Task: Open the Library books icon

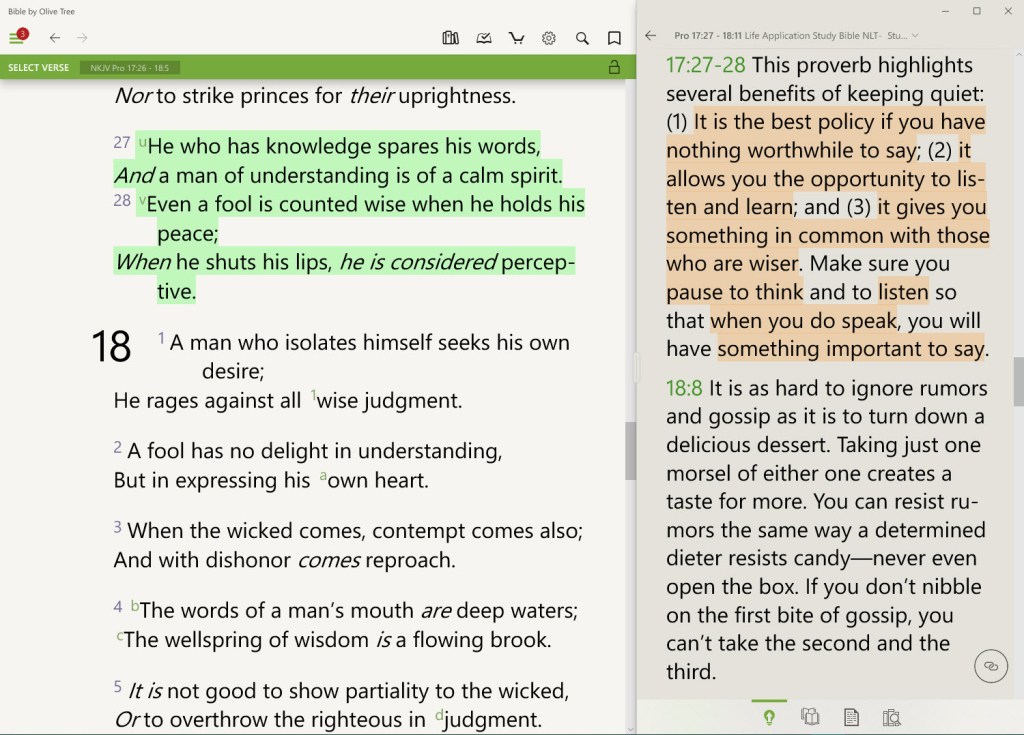Action: 451,38
